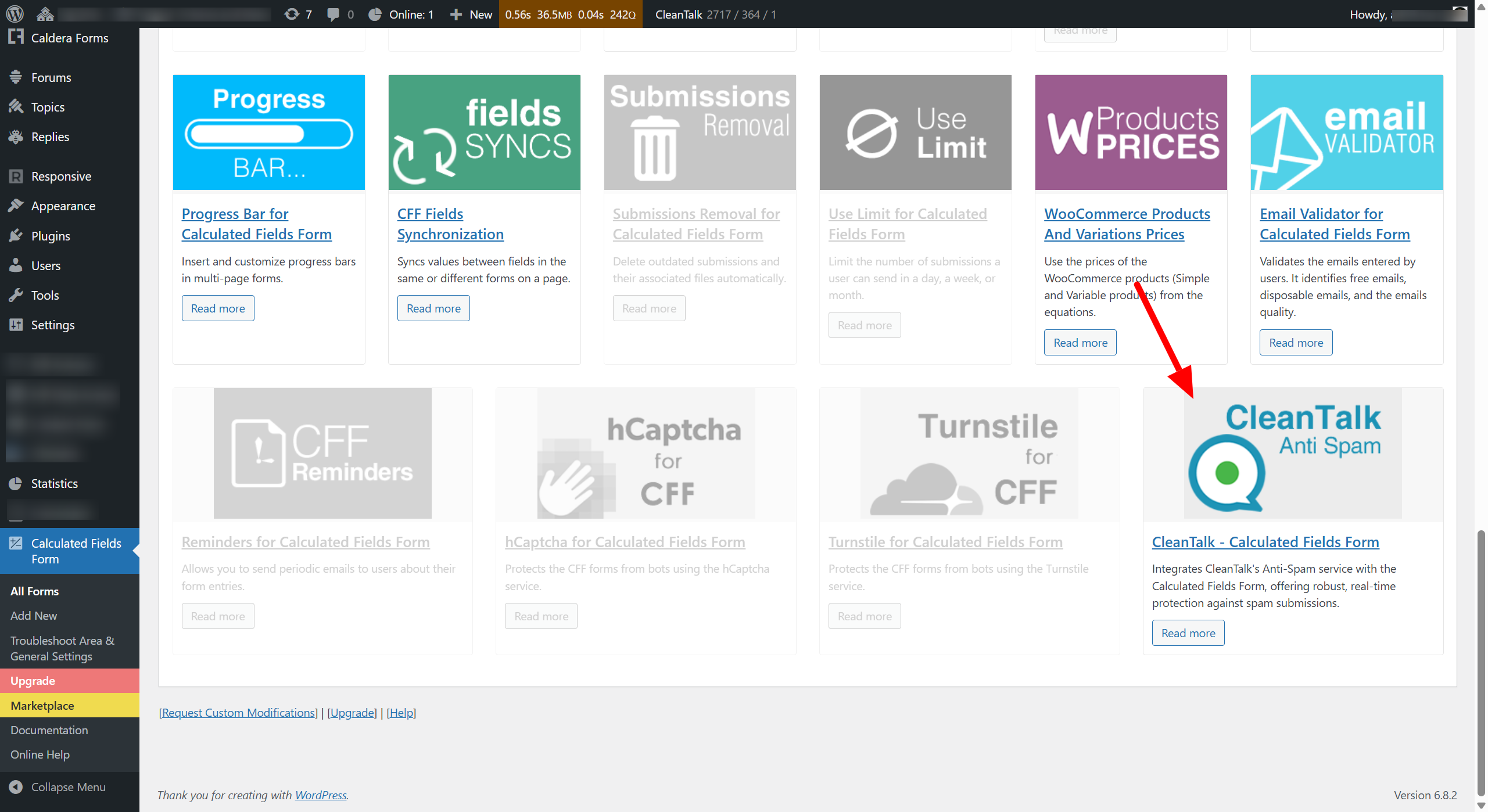Open the New content dropdown
Viewport: 1488px width, 812px height.
(471, 14)
